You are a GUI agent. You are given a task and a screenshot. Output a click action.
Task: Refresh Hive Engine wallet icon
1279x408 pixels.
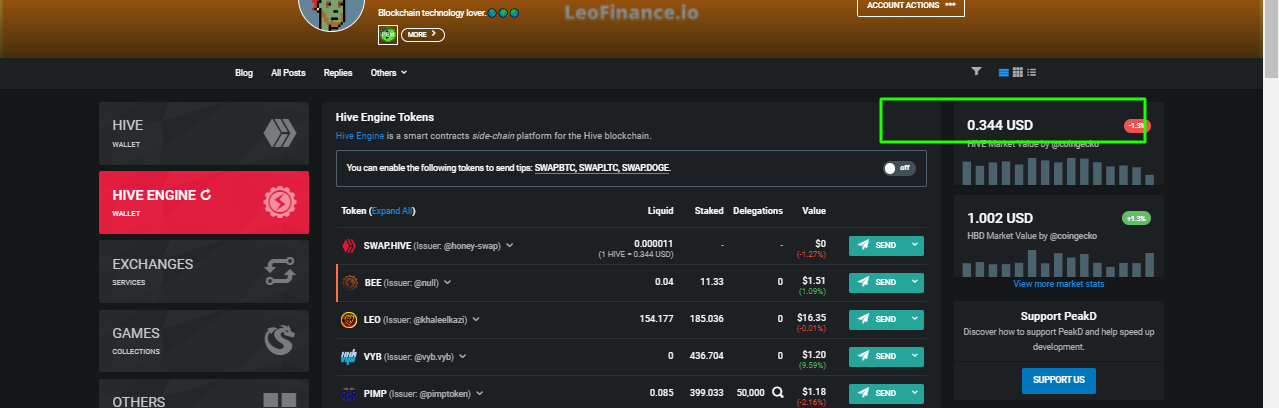[x=206, y=195]
